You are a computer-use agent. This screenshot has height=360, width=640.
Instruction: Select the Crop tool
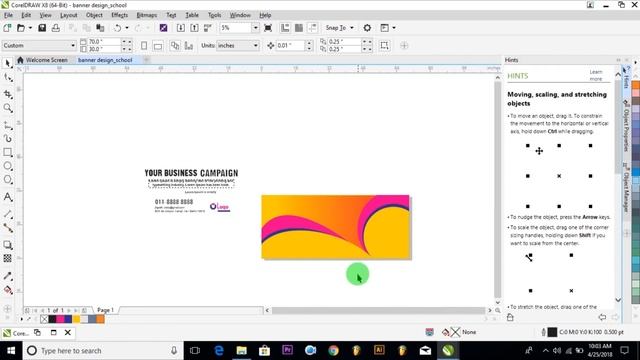7,94
